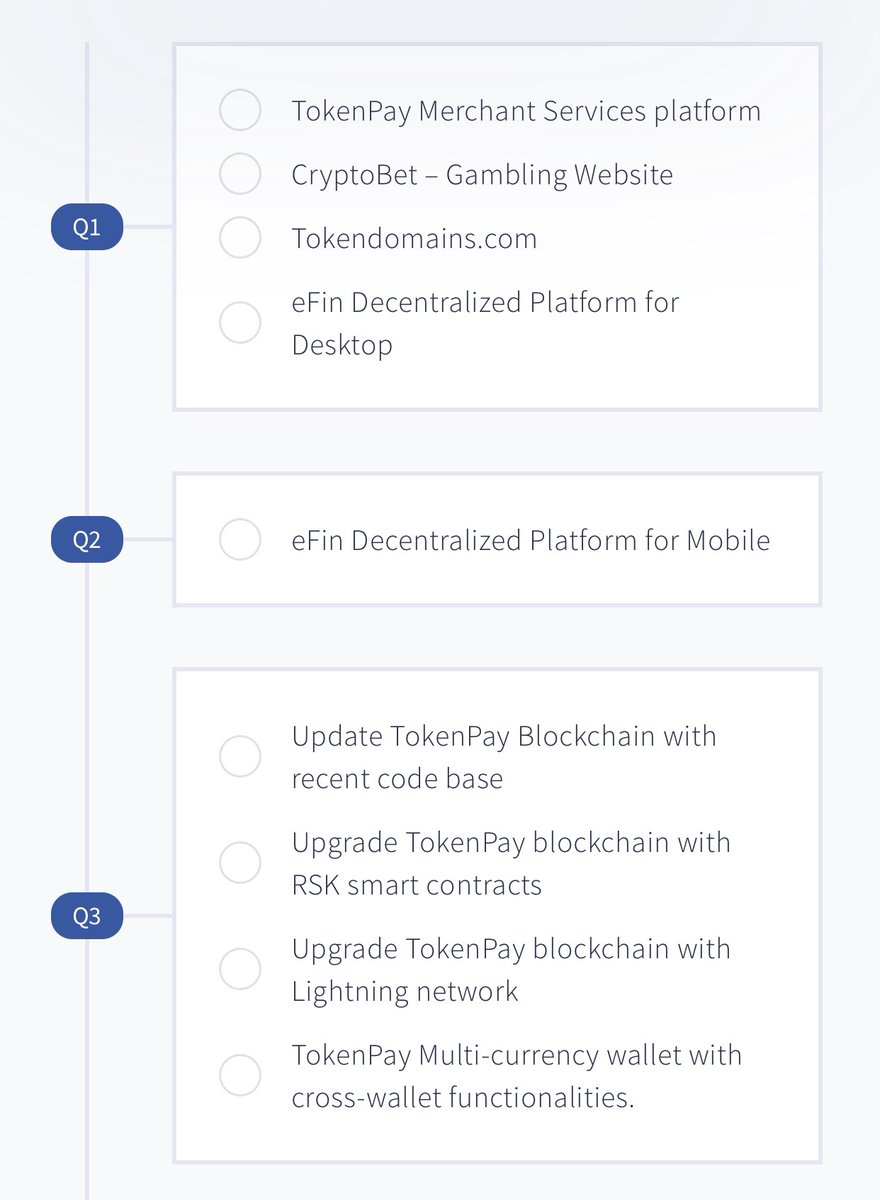Tick the circle beside CryptoBet Gambling Website

(x=240, y=174)
